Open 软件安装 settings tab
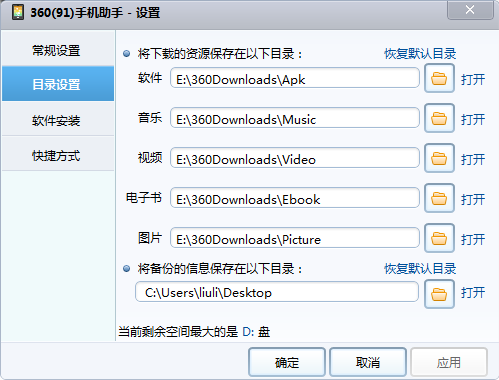The height and width of the screenshot is (380, 499). pyautogui.click(x=58, y=119)
